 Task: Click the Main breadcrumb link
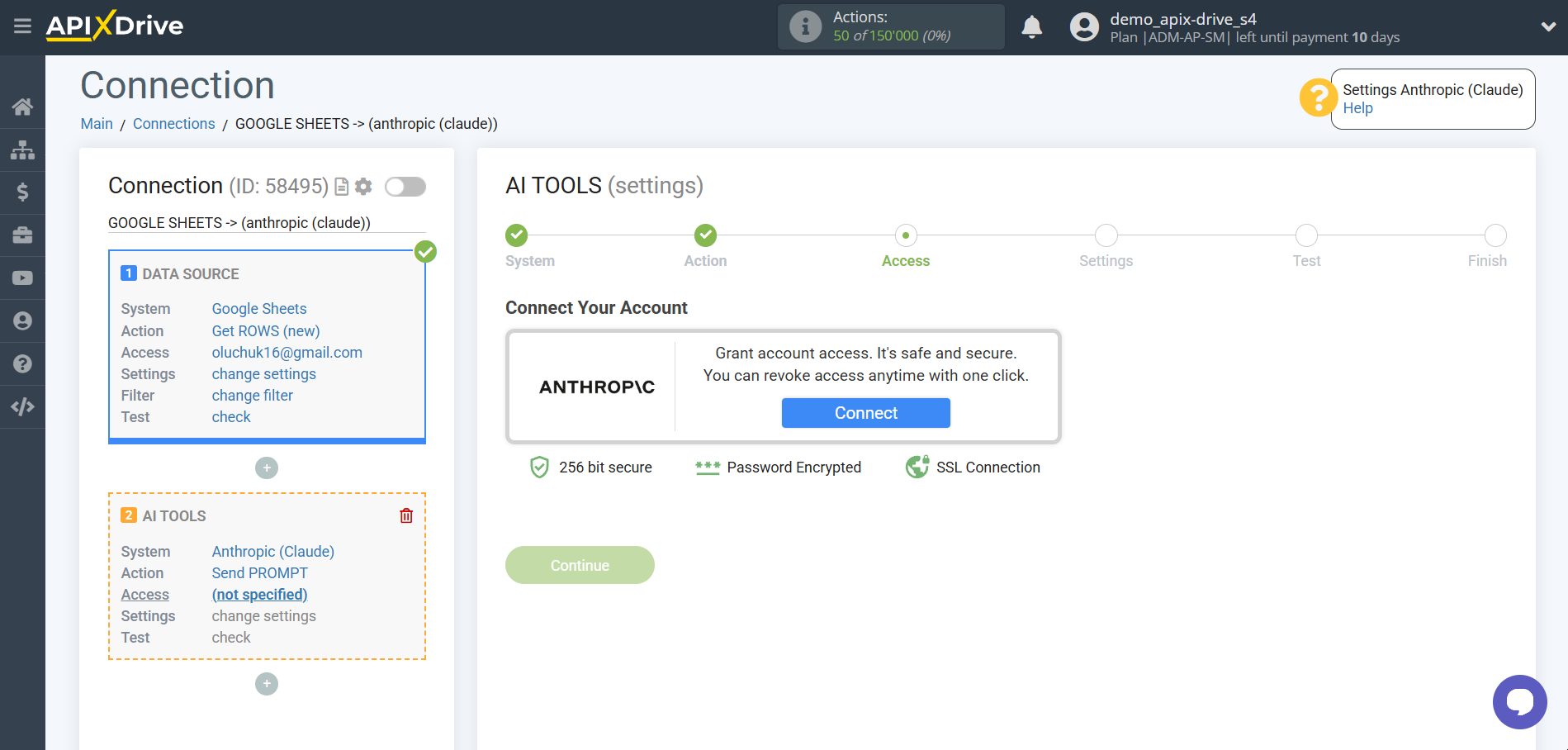click(97, 124)
